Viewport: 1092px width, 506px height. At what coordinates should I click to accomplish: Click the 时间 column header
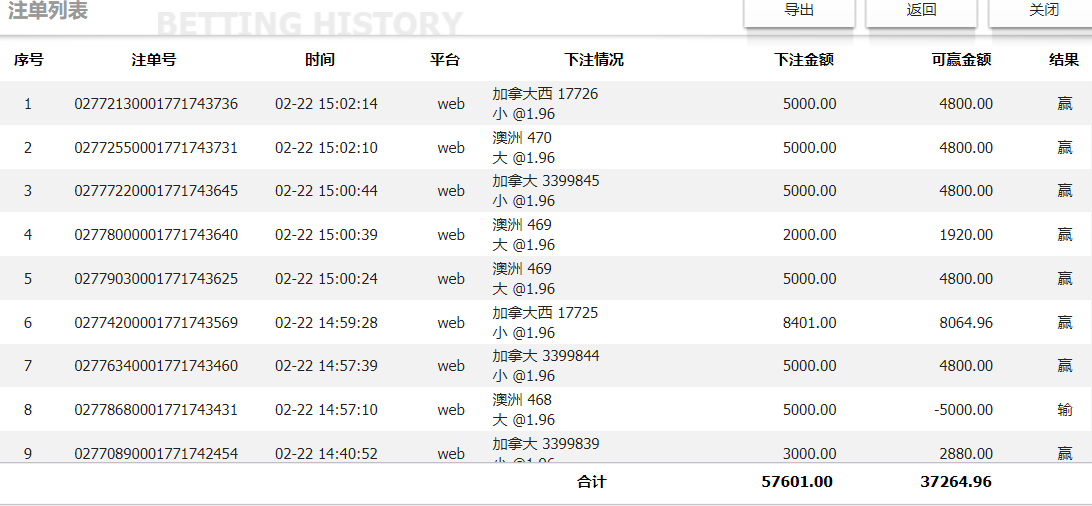coord(320,60)
